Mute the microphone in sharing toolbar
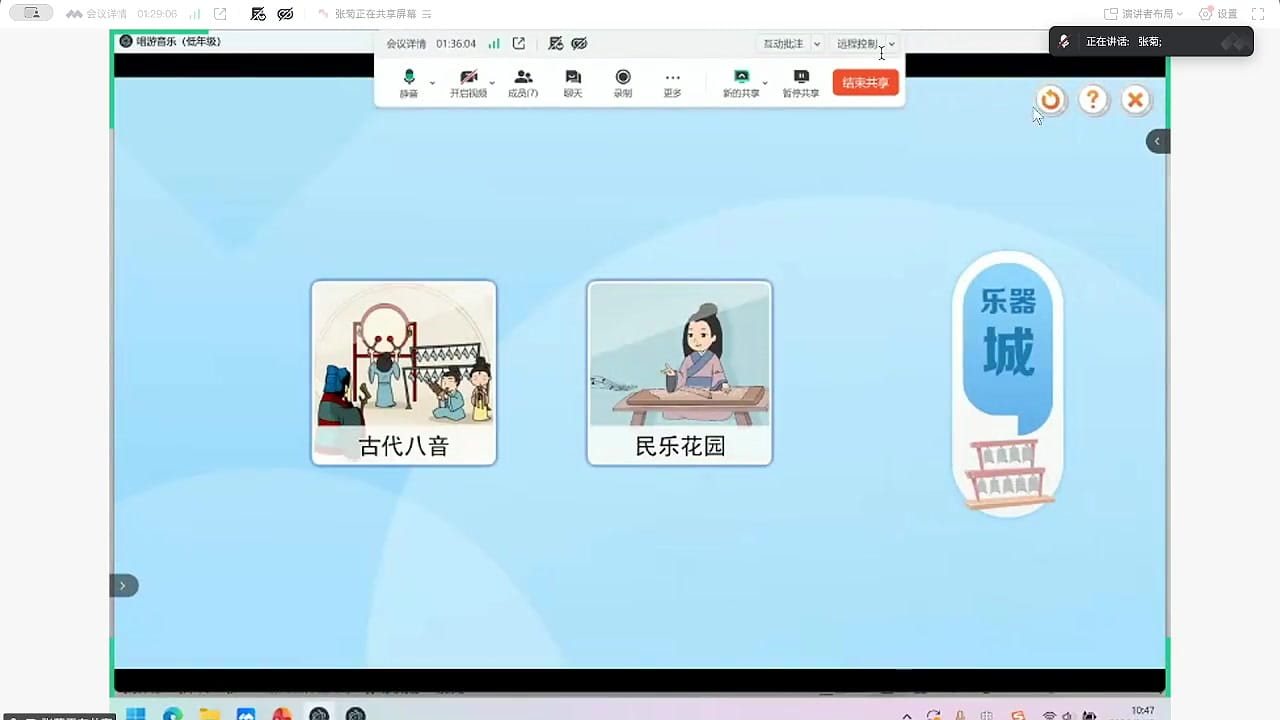The width and height of the screenshot is (1280, 720). point(409,83)
